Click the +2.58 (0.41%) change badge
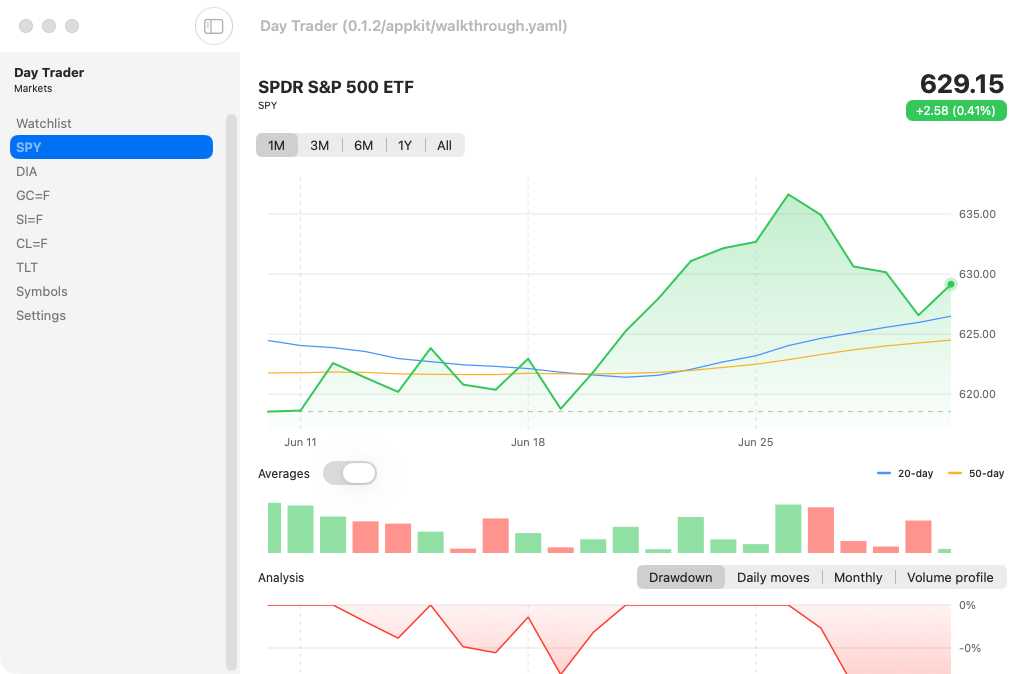The height and width of the screenshot is (674, 1024). pyautogui.click(x=955, y=110)
